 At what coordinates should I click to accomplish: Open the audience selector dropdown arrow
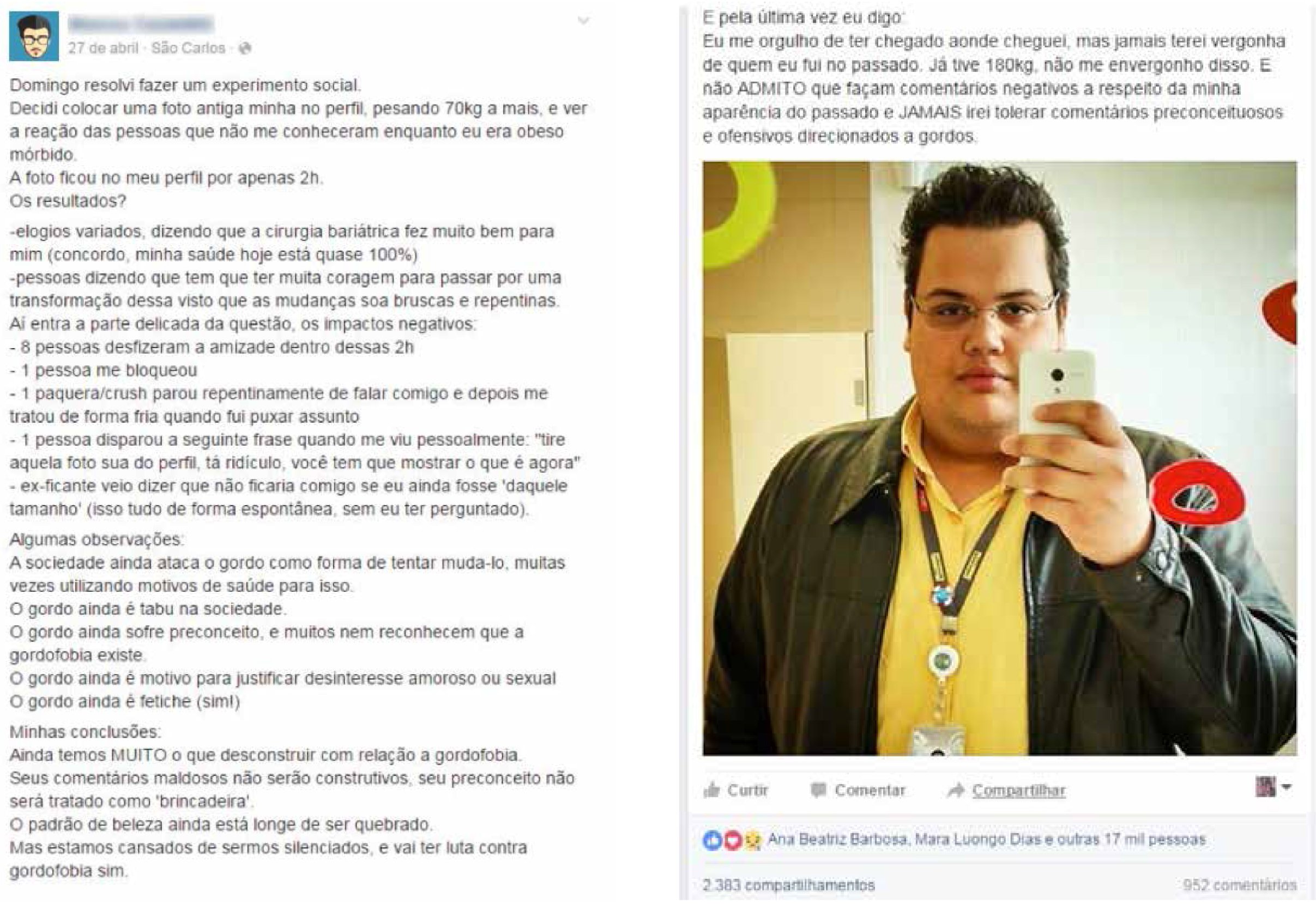[x=1287, y=787]
